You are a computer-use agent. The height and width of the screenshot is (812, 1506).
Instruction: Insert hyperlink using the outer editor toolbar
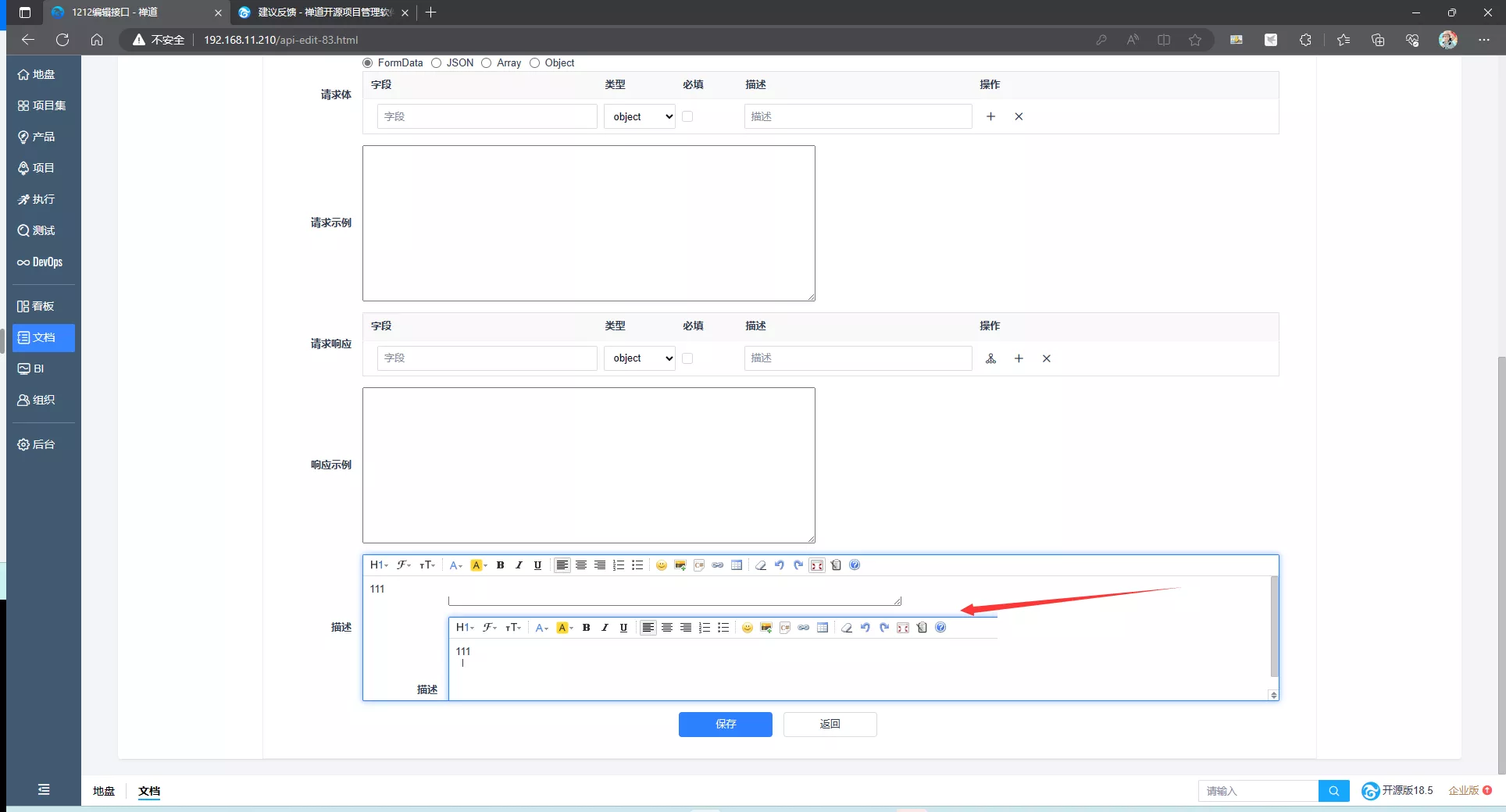718,565
